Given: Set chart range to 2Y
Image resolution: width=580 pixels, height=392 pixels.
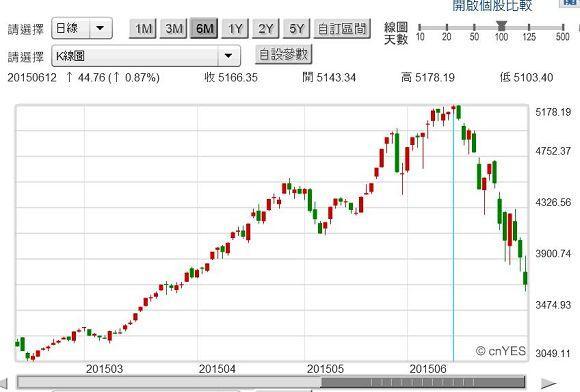Looking at the screenshot, I should (x=266, y=28).
